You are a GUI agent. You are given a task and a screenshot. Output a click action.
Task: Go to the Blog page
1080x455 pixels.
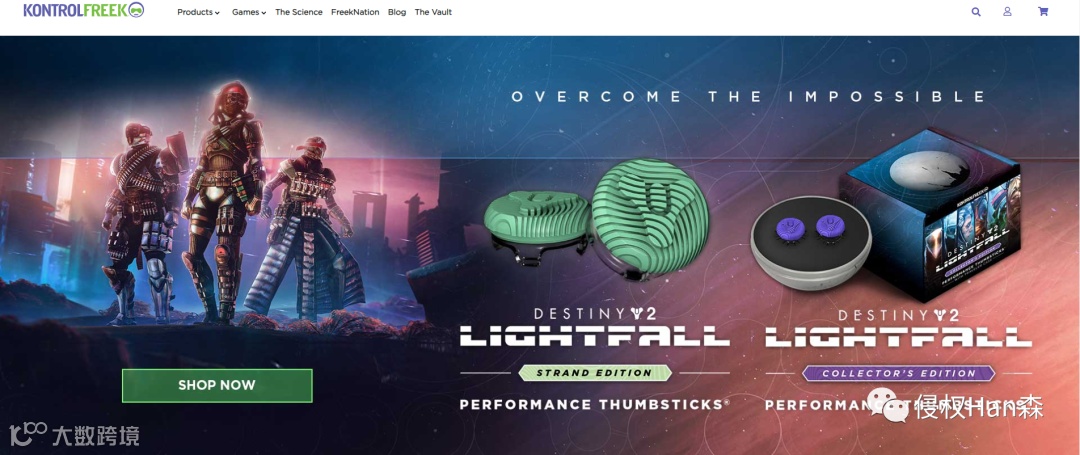(x=397, y=12)
